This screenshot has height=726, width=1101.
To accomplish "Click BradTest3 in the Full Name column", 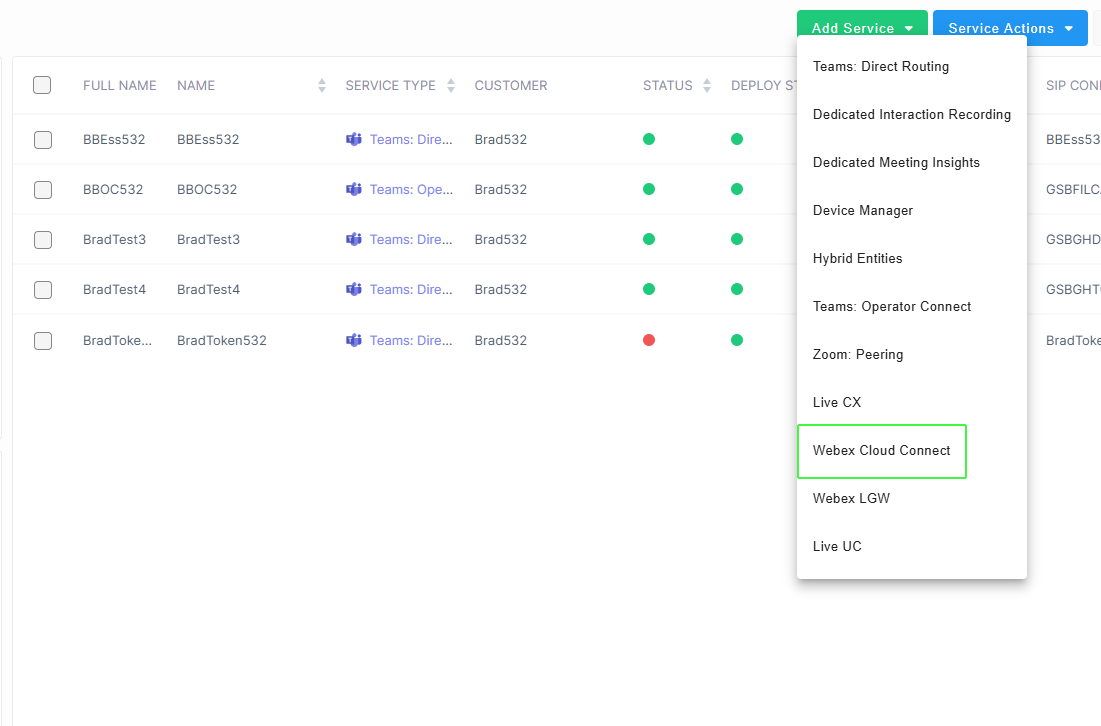I will tap(114, 239).
